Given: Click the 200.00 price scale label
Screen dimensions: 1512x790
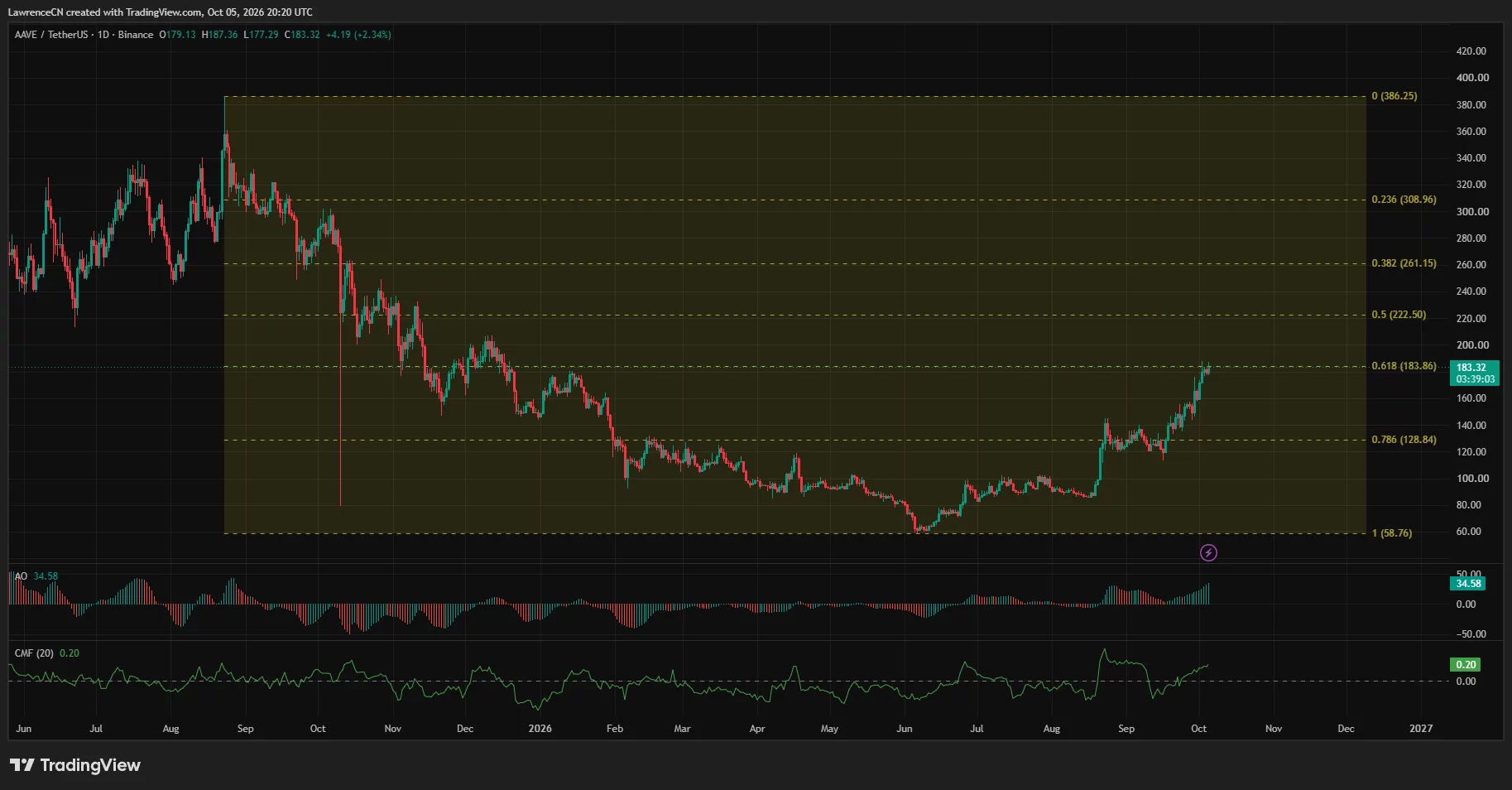Looking at the screenshot, I should point(1472,345).
